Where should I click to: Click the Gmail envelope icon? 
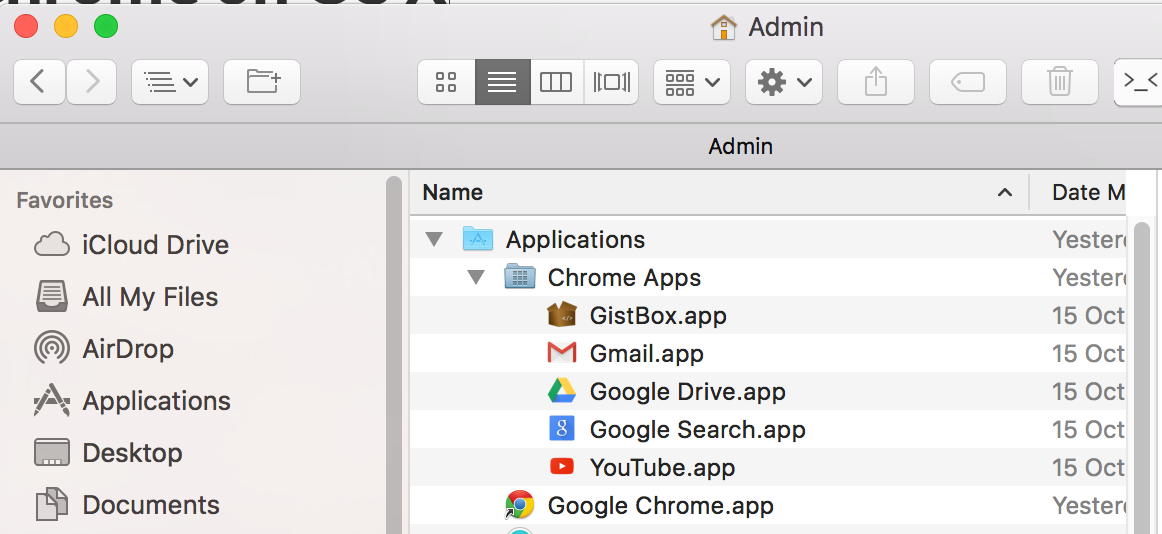(562, 353)
